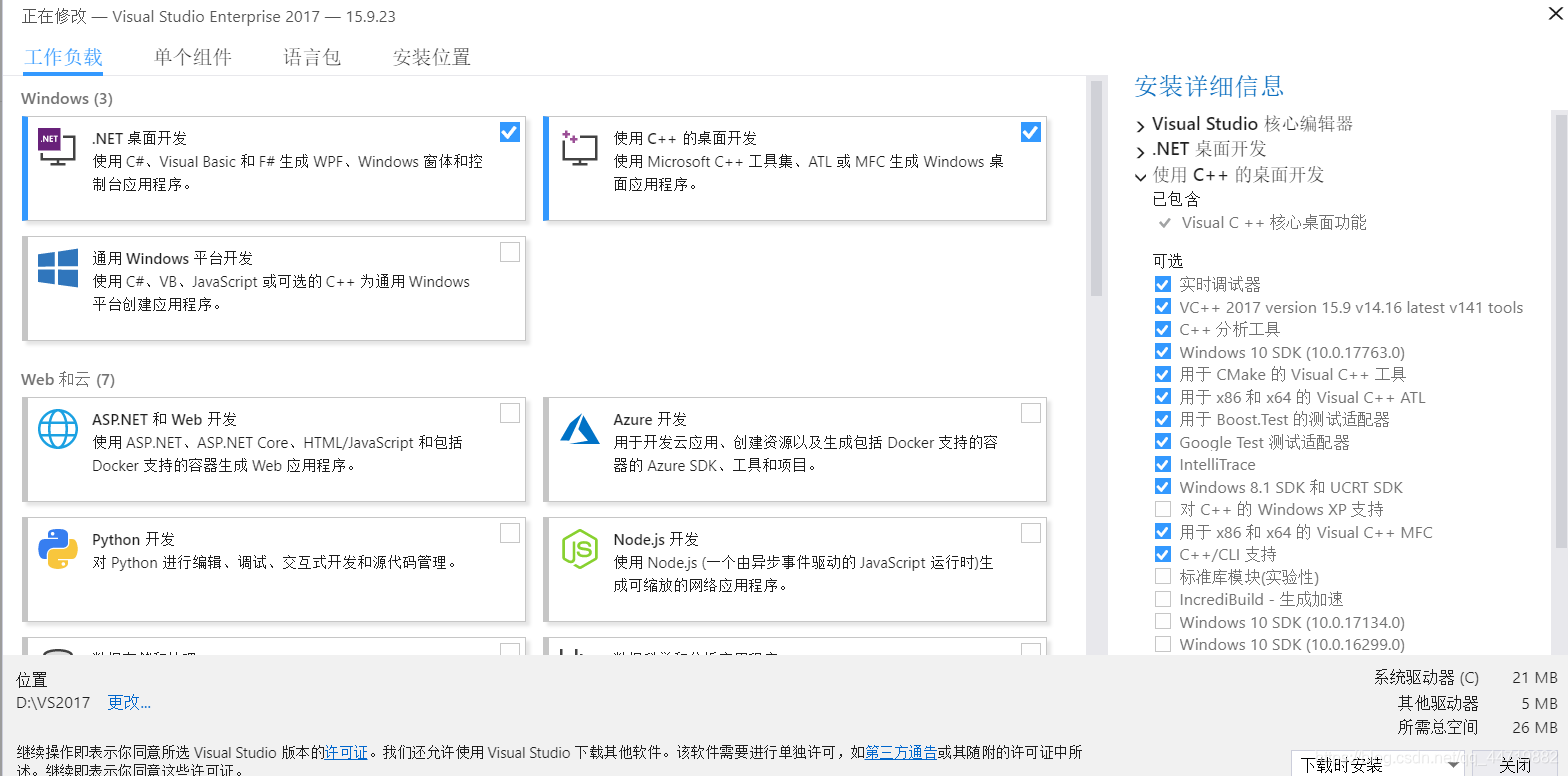Image resolution: width=1568 pixels, height=776 pixels.
Task: Check the ASP.NET 和 Web 开发 checkbox
Action: coord(510,413)
